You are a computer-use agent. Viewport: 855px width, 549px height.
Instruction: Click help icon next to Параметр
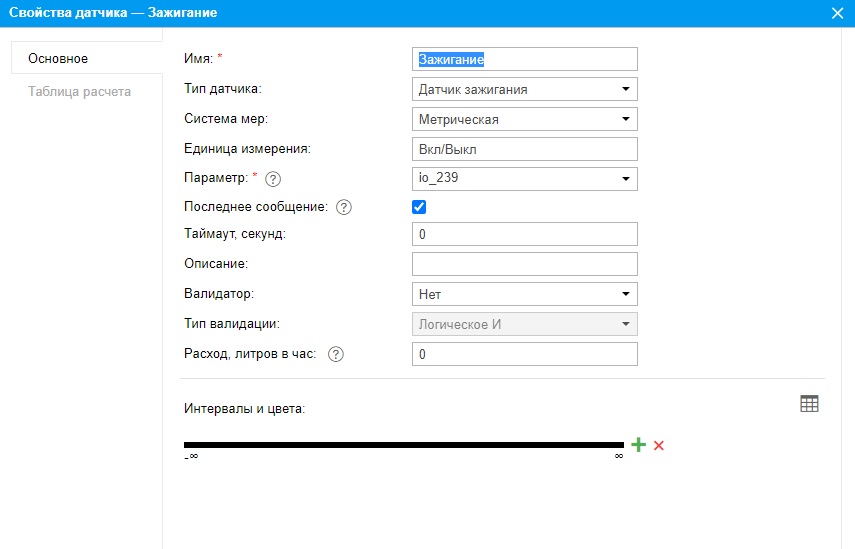(x=272, y=179)
